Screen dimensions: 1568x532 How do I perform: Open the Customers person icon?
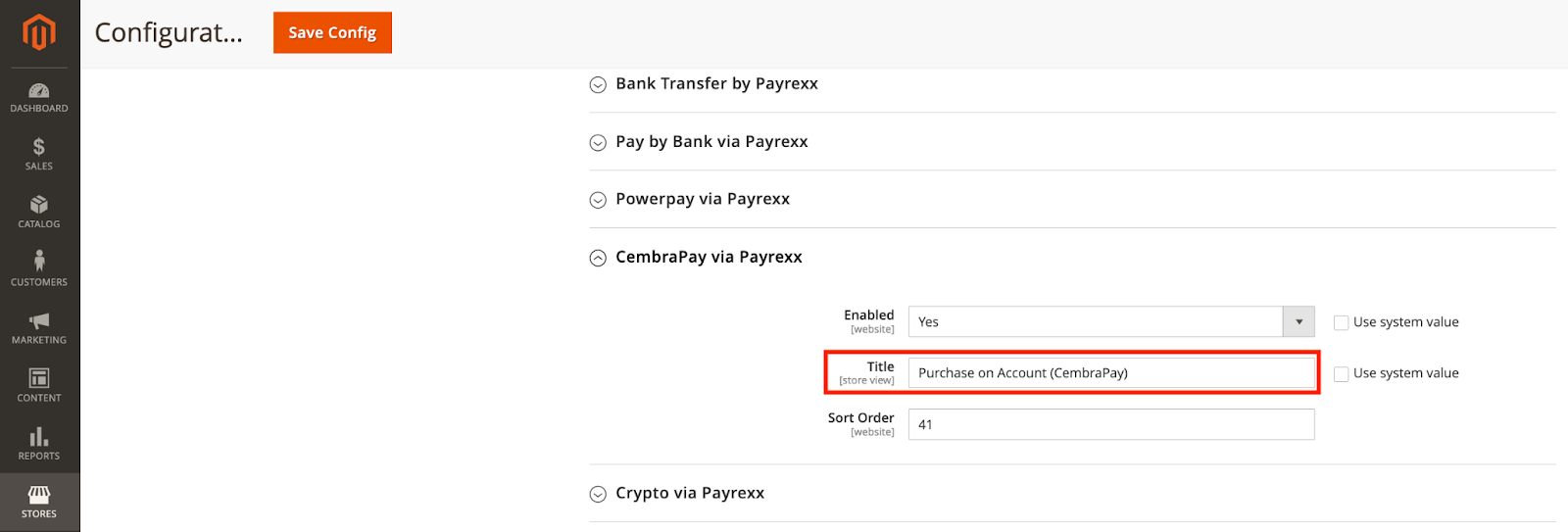[x=39, y=261]
